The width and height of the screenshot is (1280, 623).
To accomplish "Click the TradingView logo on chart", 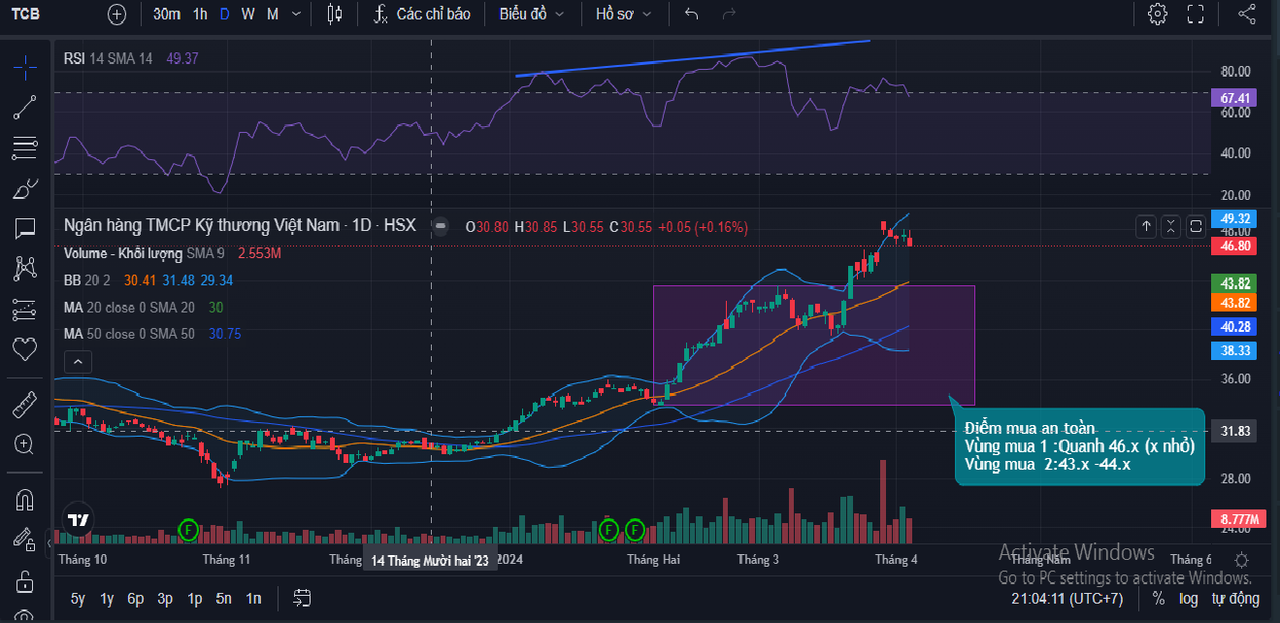I will tap(77, 520).
